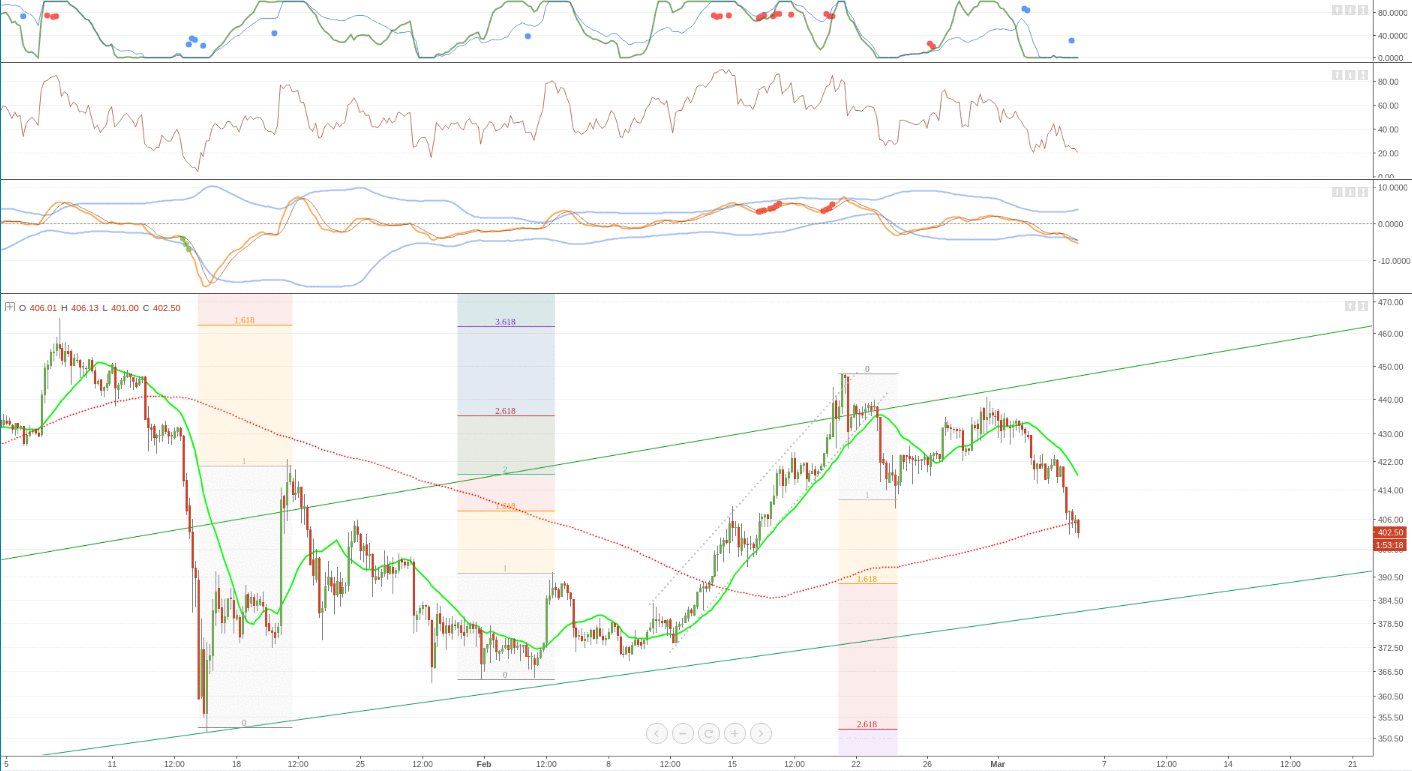The image size is (1412, 771).
Task: Select the red 2.618 level near chart bottom
Action: pos(867,724)
